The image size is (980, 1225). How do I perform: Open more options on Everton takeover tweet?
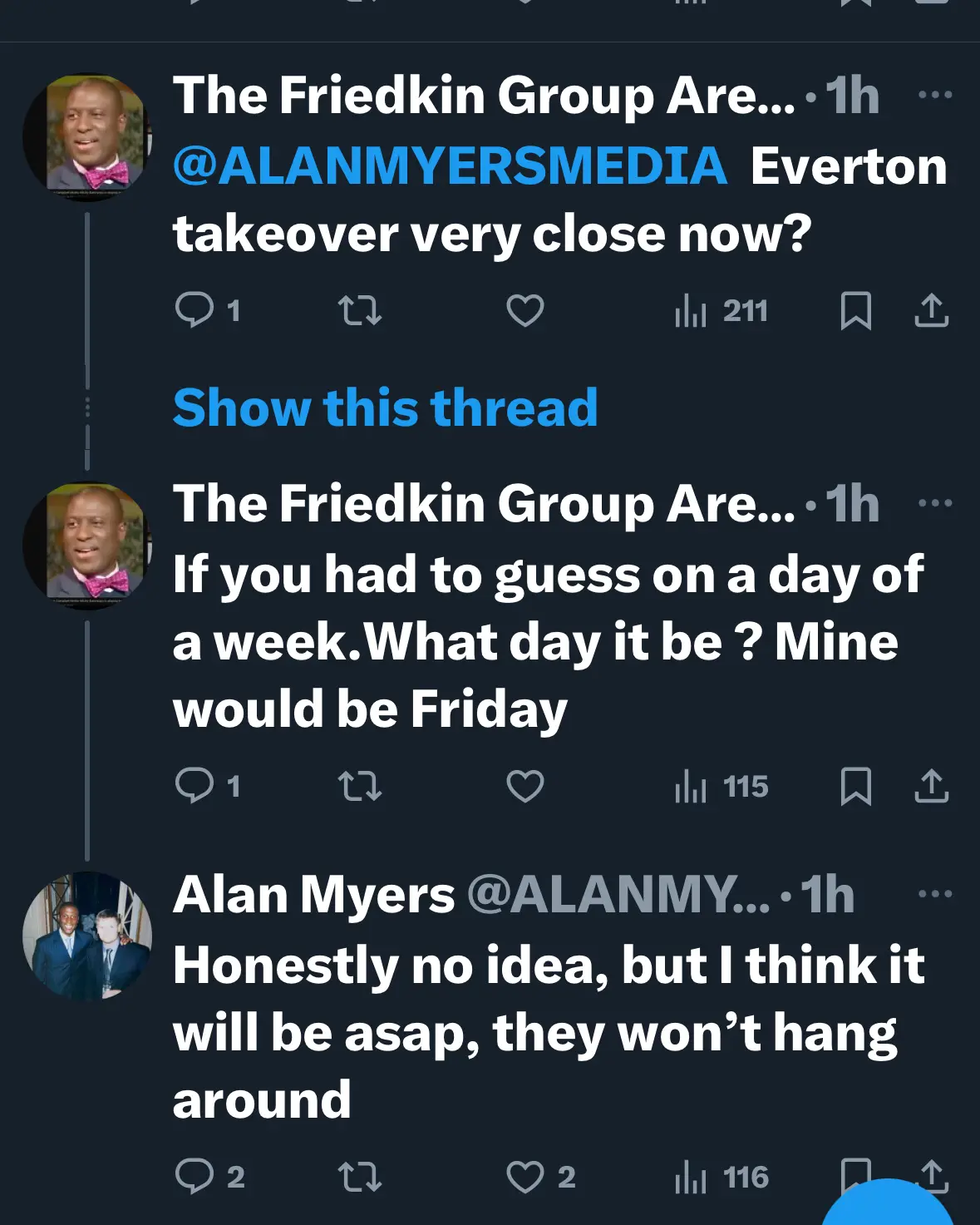(x=934, y=95)
